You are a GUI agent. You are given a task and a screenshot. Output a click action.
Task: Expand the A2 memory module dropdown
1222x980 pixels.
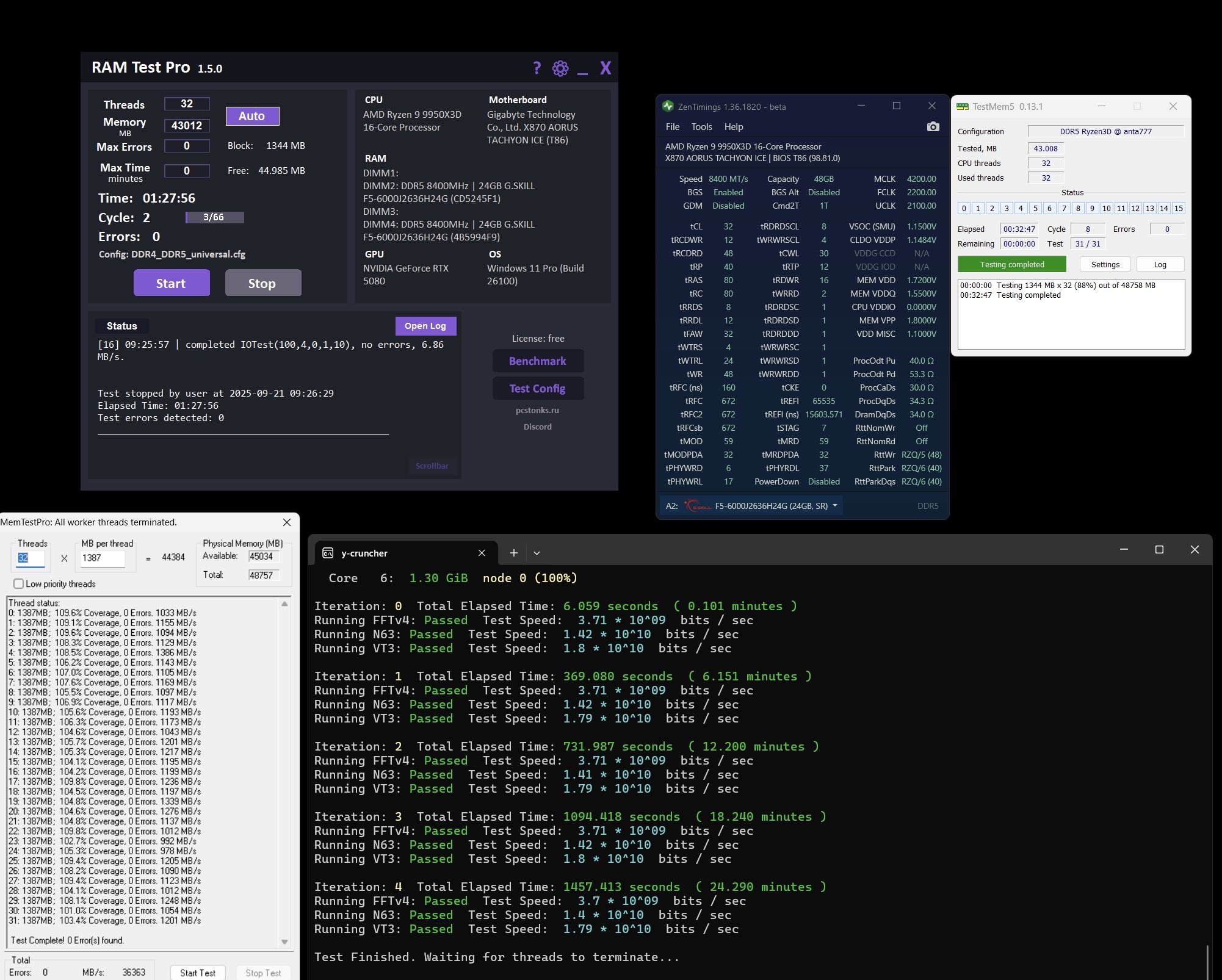coord(834,506)
